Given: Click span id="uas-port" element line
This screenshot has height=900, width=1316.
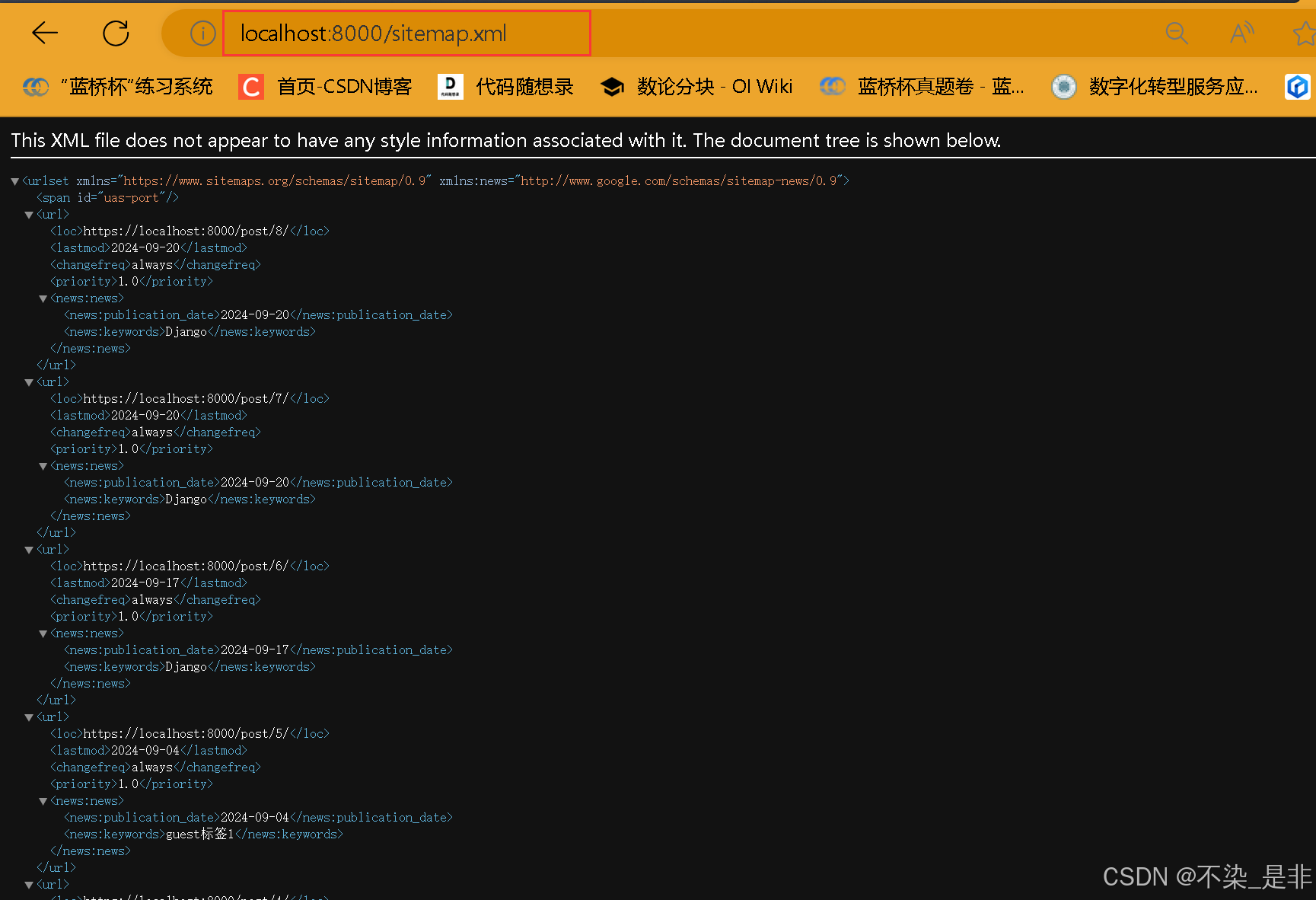Looking at the screenshot, I should [x=107, y=197].
